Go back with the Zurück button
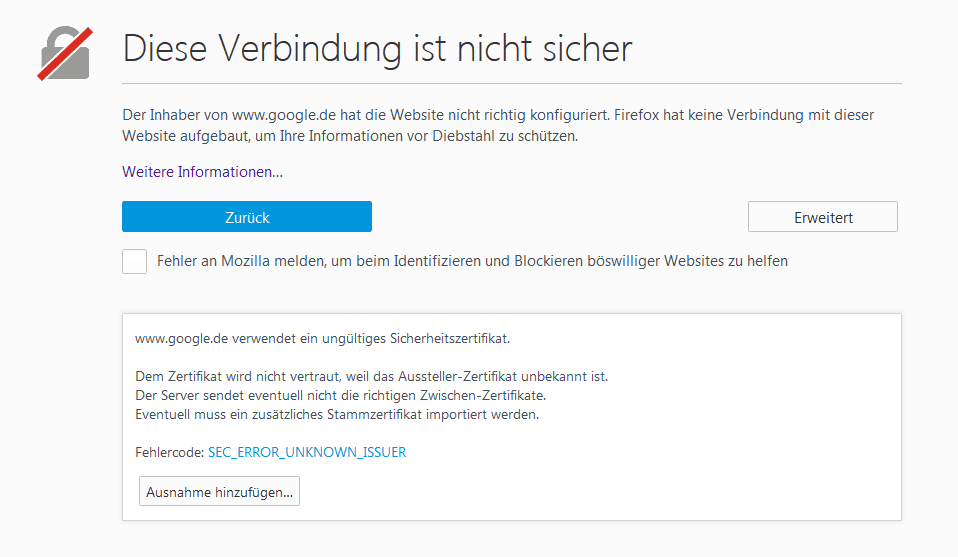Viewport: 958px width, 557px height. [x=247, y=217]
